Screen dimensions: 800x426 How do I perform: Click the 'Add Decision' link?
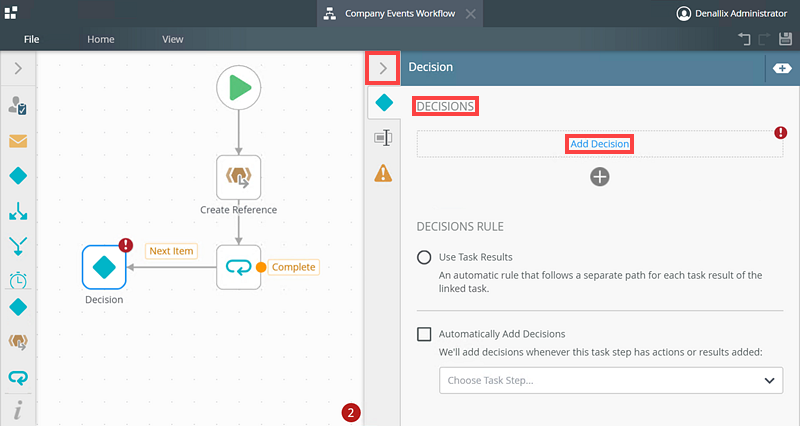click(x=599, y=144)
